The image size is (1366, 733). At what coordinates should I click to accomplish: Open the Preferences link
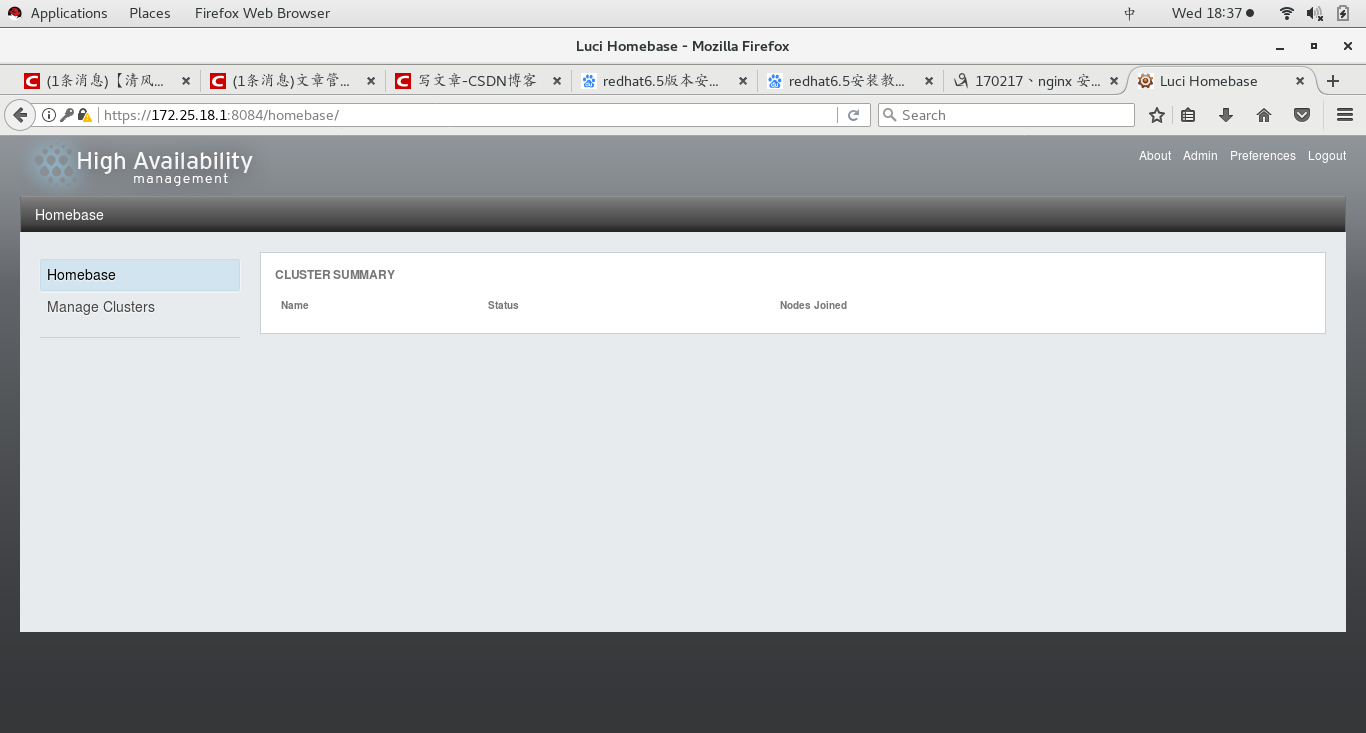1263,156
